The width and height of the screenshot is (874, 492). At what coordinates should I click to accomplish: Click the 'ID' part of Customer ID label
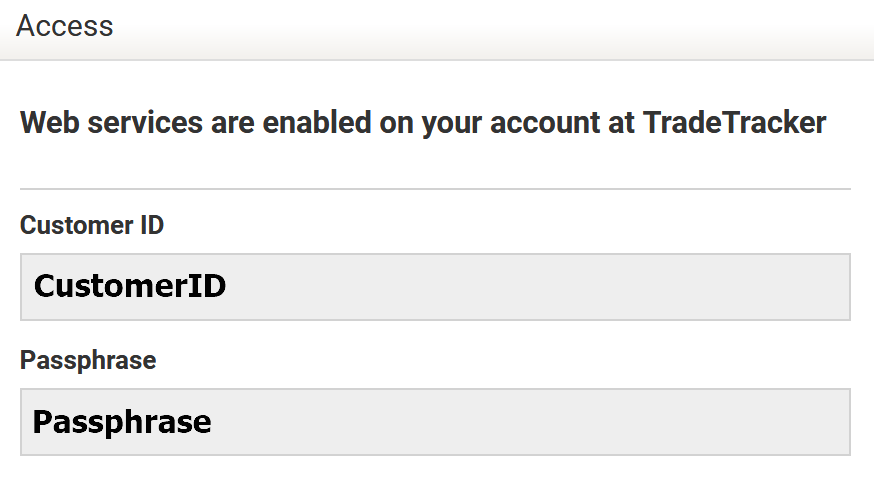click(152, 225)
